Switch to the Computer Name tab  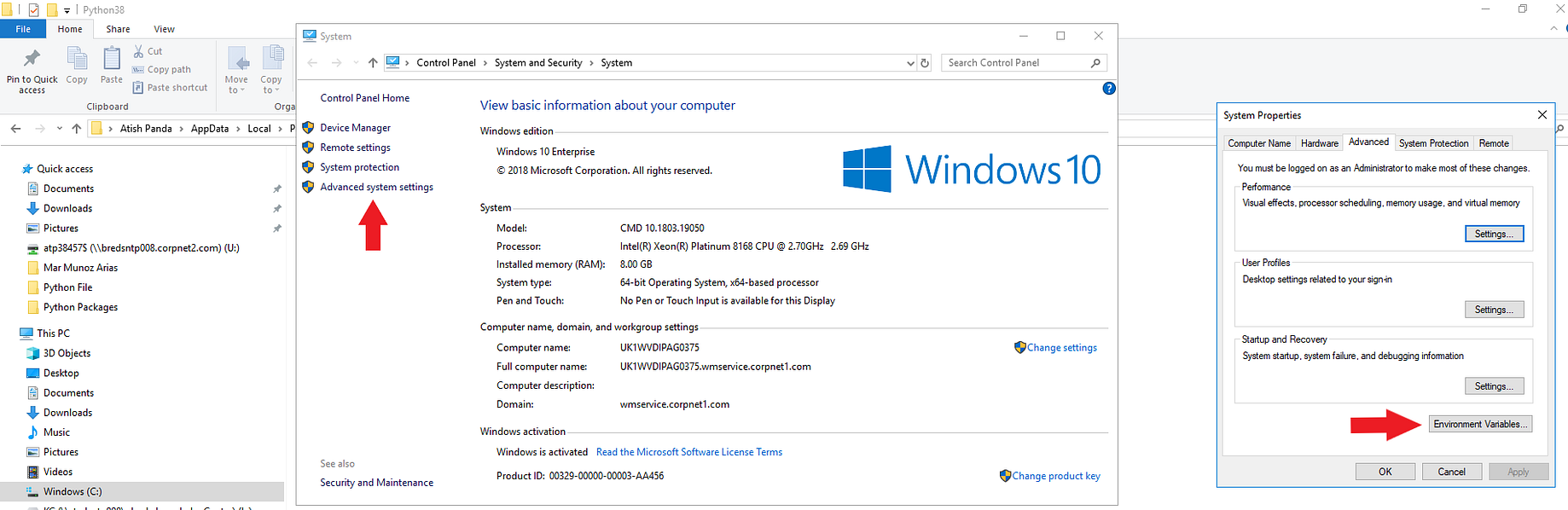1258,143
